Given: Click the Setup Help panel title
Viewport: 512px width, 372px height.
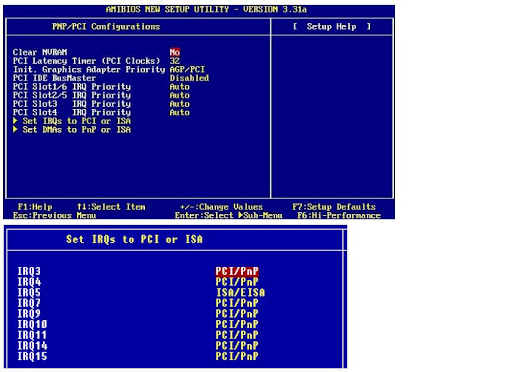Looking at the screenshot, I should (332, 27).
